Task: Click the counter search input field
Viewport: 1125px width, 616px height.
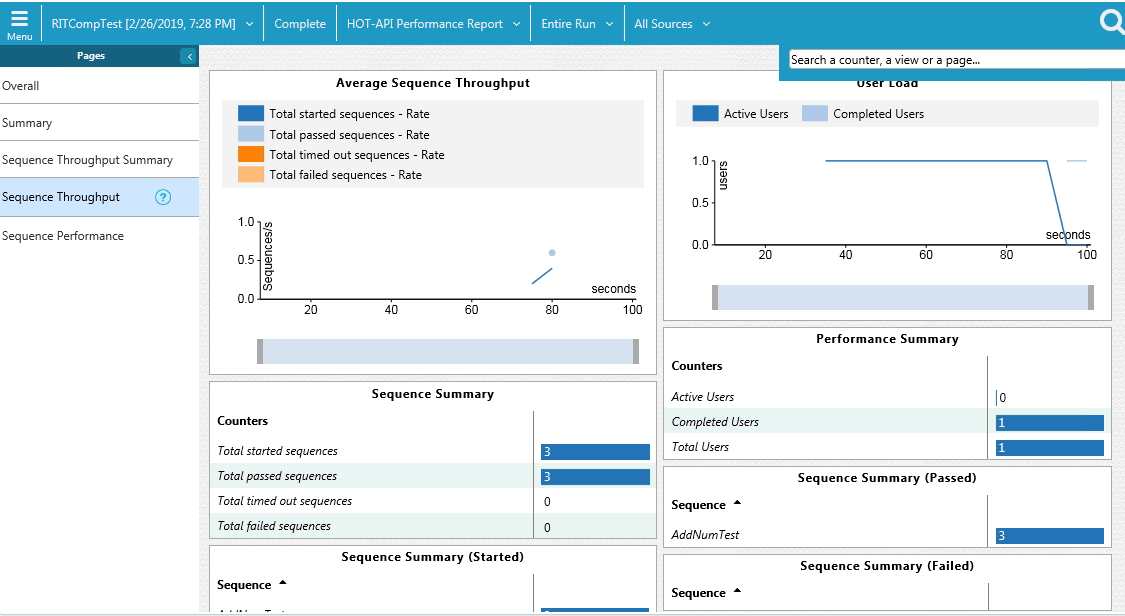Action: click(x=950, y=60)
